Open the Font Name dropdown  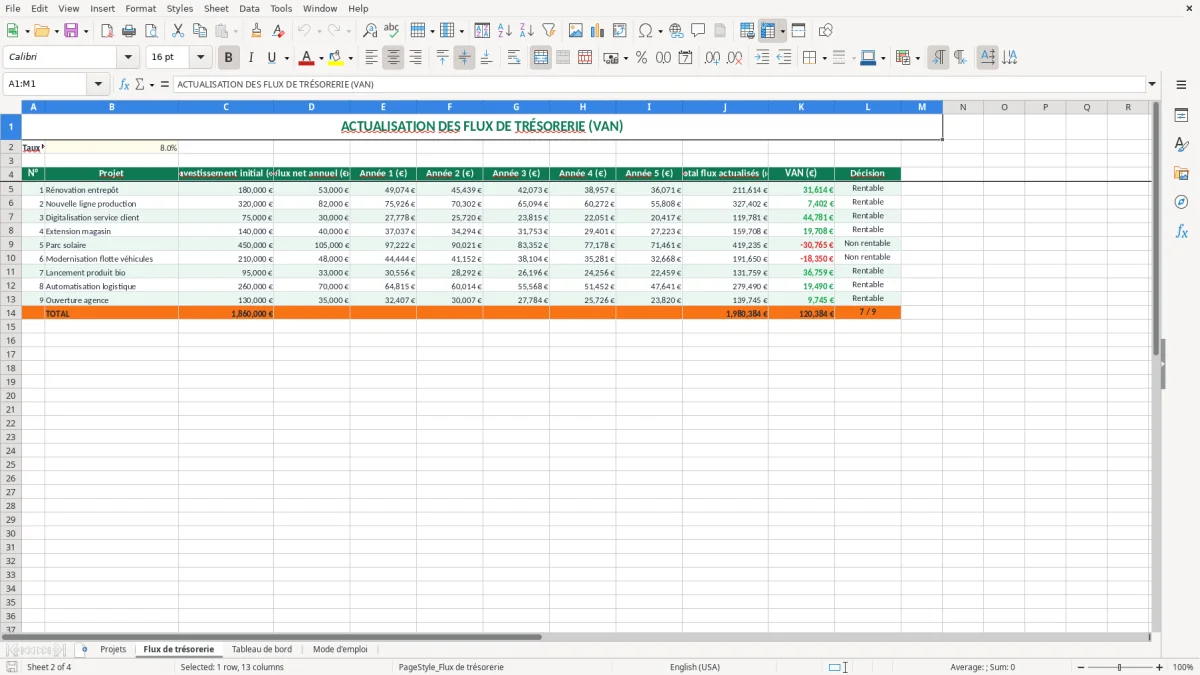tap(128, 58)
